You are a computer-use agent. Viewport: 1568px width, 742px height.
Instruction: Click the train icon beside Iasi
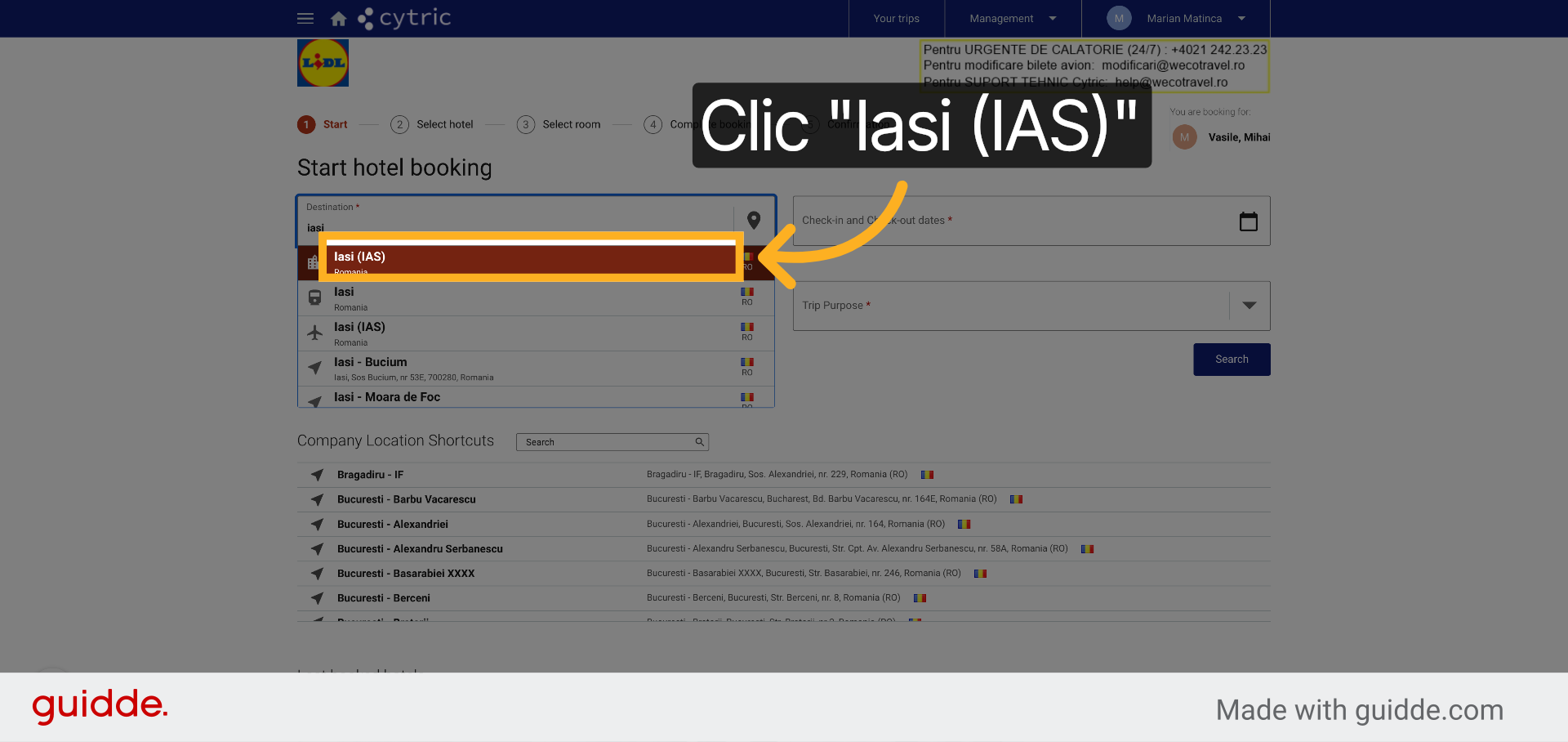pyautogui.click(x=314, y=297)
